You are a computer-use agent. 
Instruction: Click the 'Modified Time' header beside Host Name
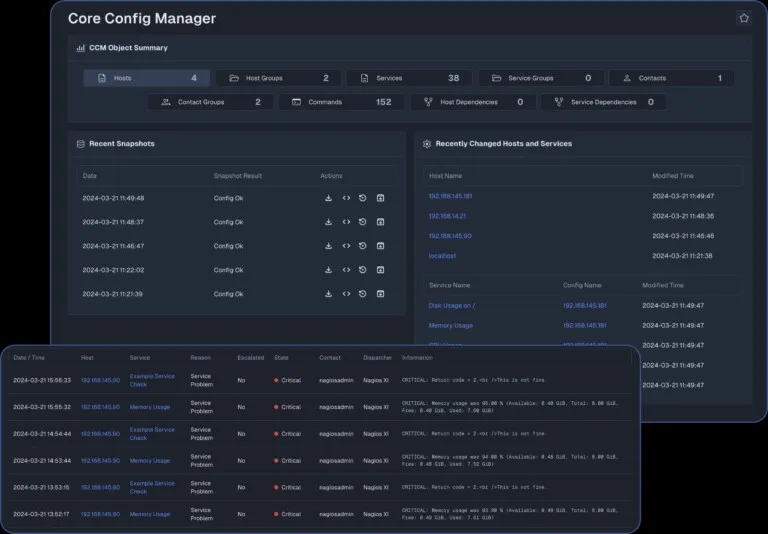[x=672, y=176]
